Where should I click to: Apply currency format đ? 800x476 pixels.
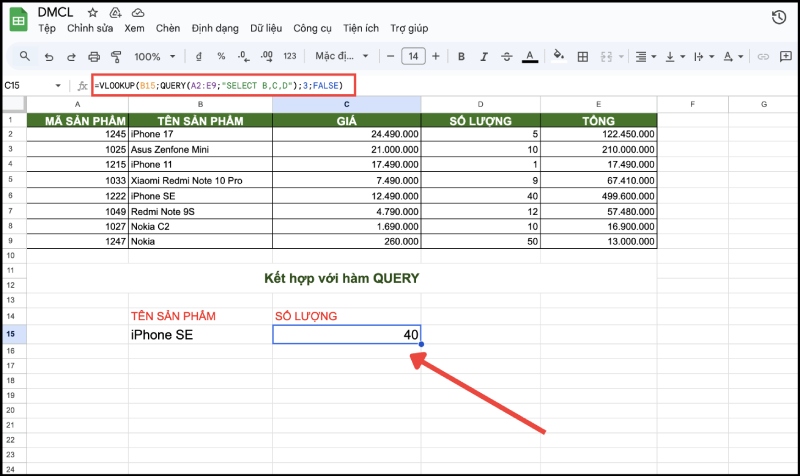pyautogui.click(x=198, y=57)
